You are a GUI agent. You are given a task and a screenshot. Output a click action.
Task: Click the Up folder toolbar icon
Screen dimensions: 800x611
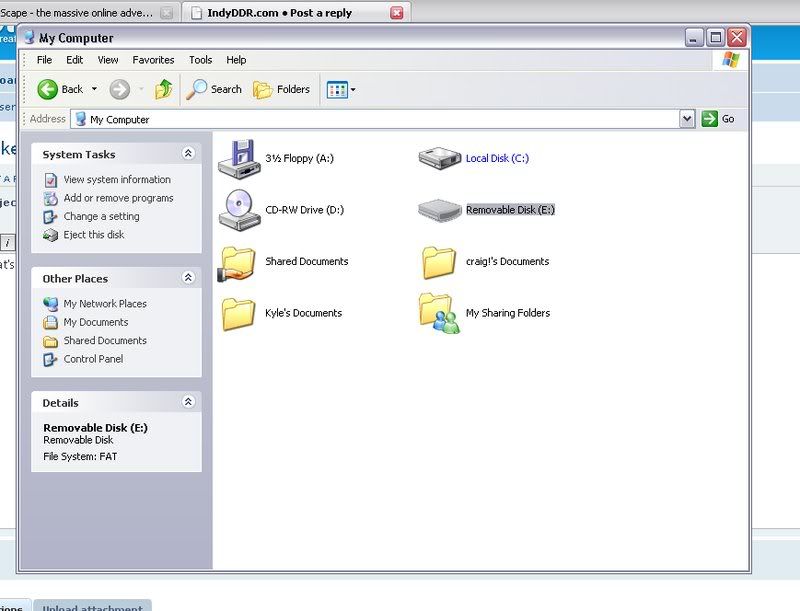tap(164, 89)
